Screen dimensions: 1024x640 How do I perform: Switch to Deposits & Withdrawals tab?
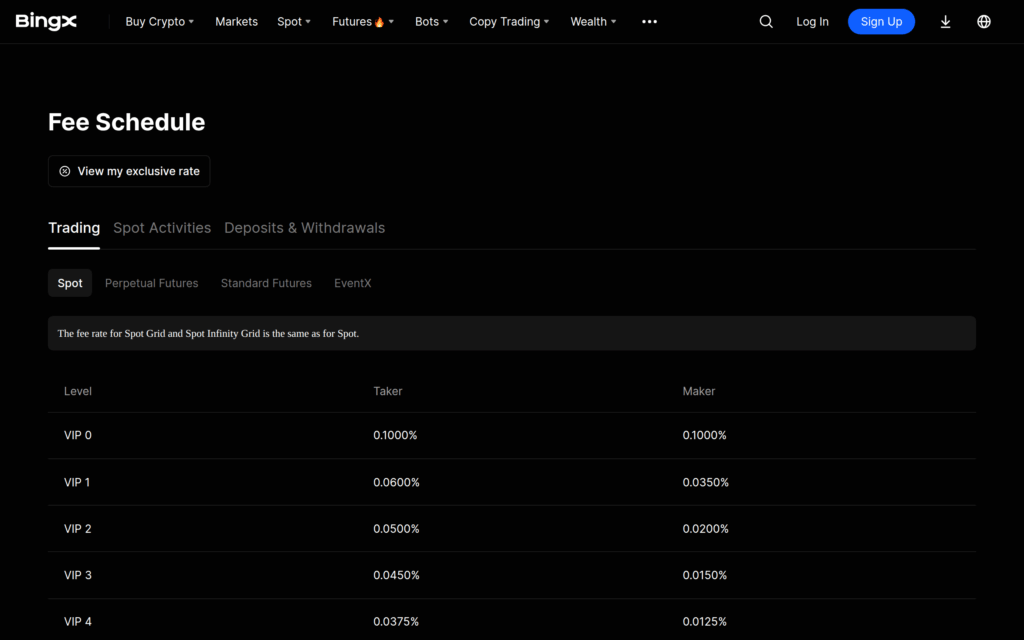click(304, 228)
